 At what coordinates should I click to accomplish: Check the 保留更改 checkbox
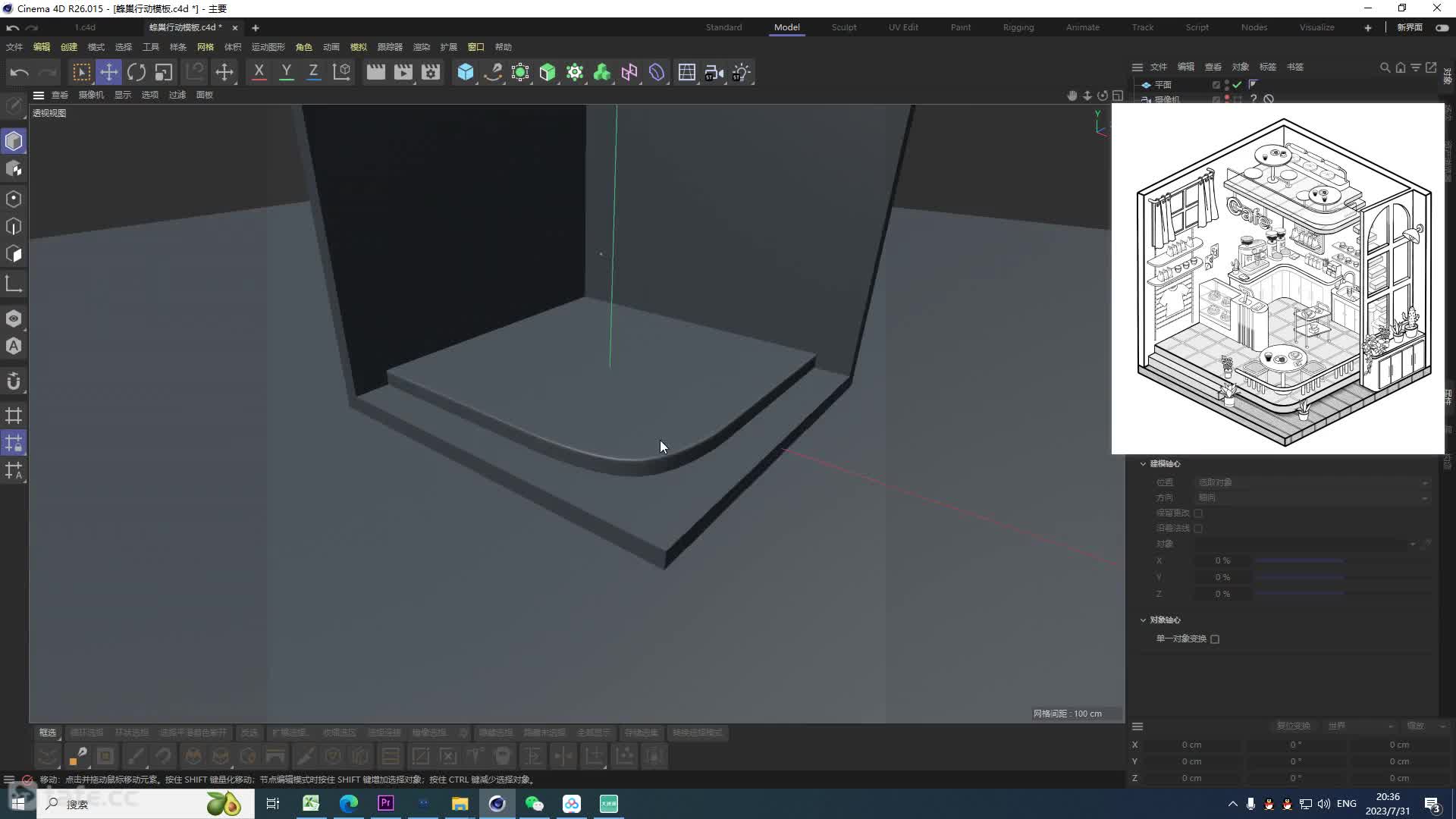tap(1198, 513)
